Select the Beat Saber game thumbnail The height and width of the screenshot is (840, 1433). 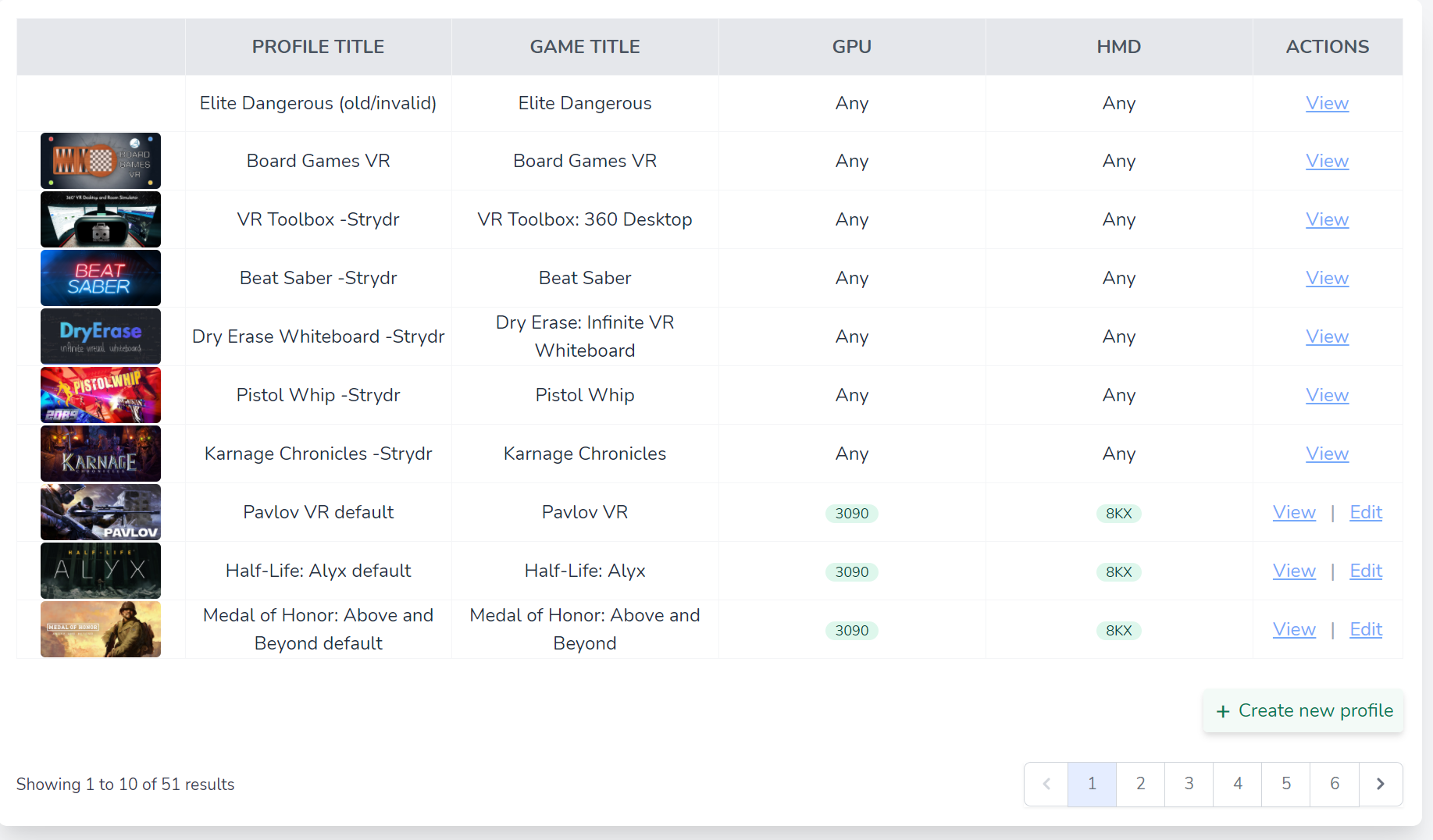coord(101,278)
